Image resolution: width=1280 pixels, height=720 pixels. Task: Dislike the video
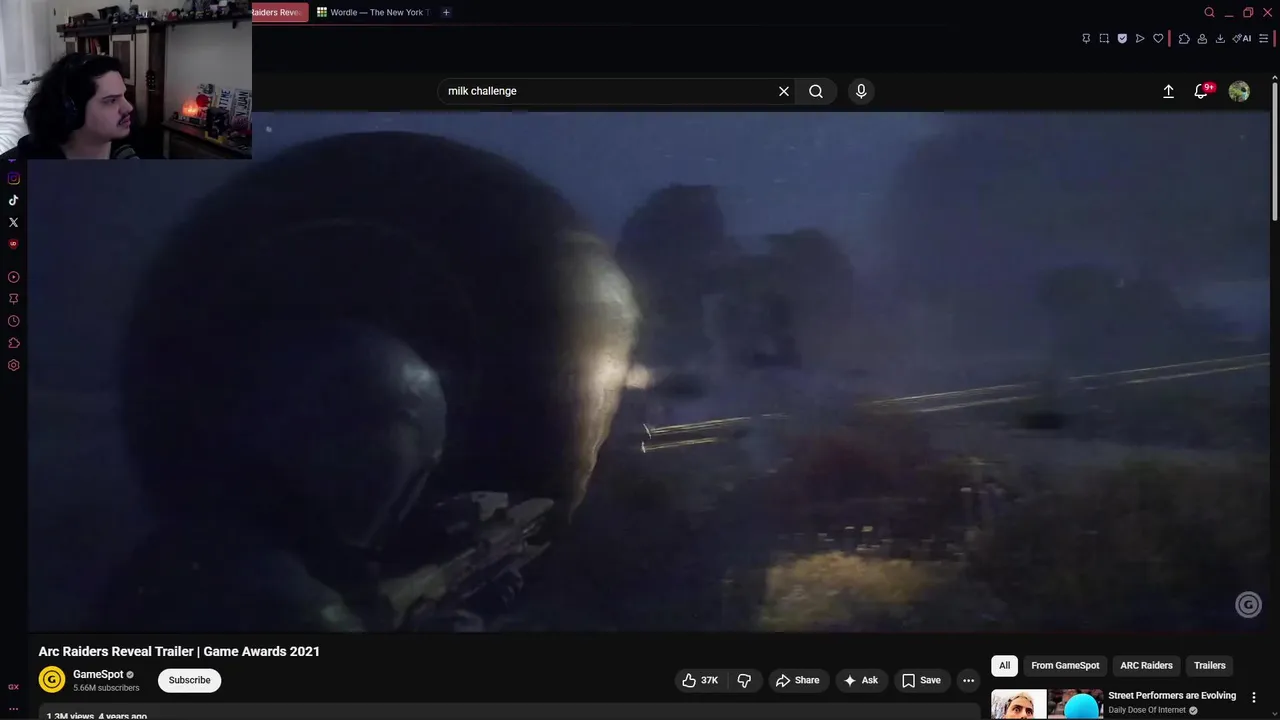(744, 680)
